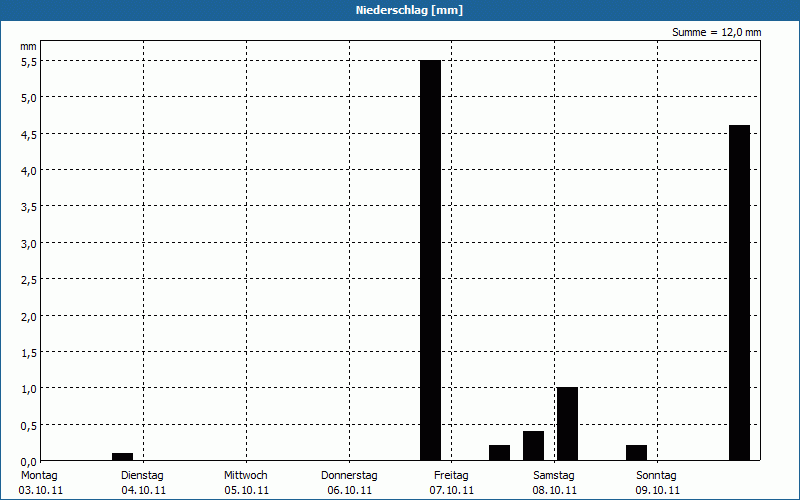The width and height of the screenshot is (800, 500).
Task: Click the 0,0 y-axis value
Action: 29,462
